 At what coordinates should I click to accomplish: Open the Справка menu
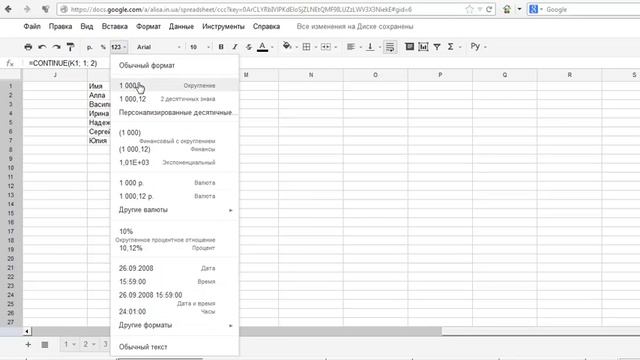266,27
